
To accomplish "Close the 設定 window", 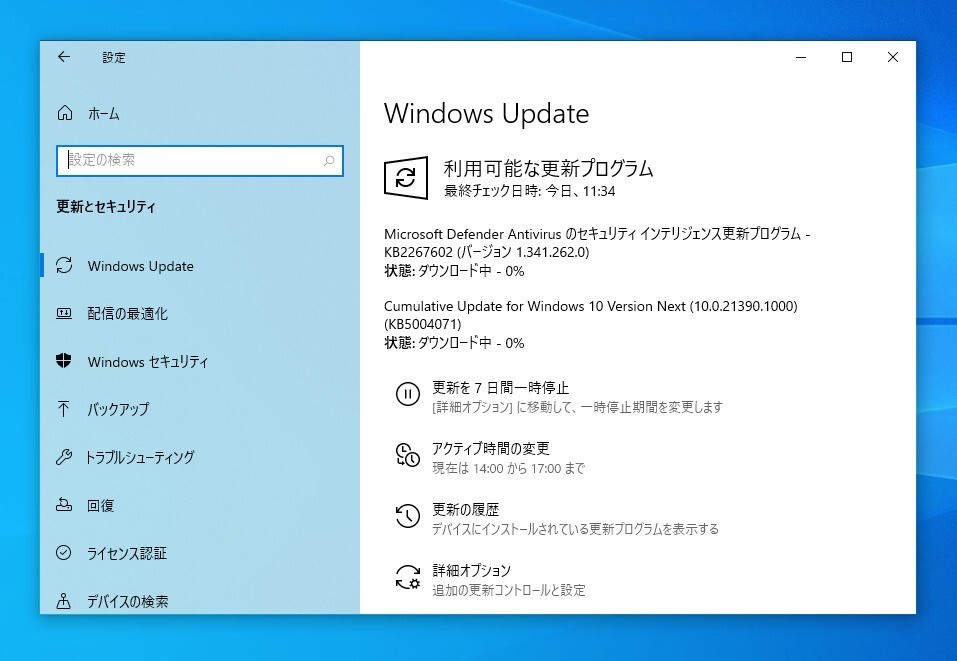I will pyautogui.click(x=892, y=57).
